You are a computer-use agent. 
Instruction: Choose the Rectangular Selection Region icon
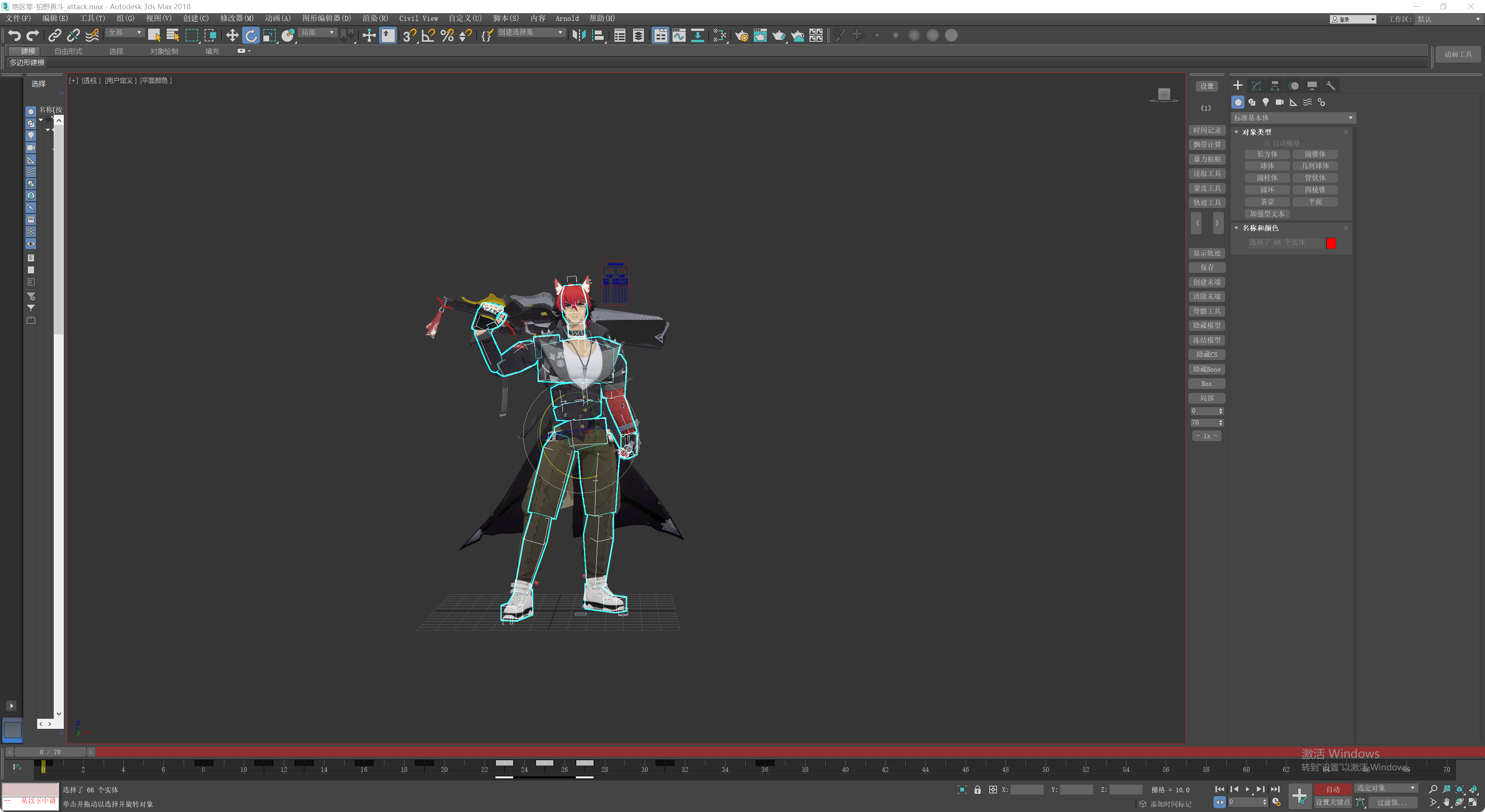pyautogui.click(x=191, y=36)
